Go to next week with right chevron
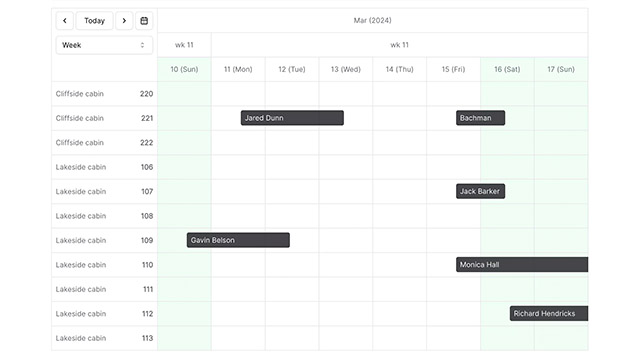The image size is (640, 360). point(124,20)
